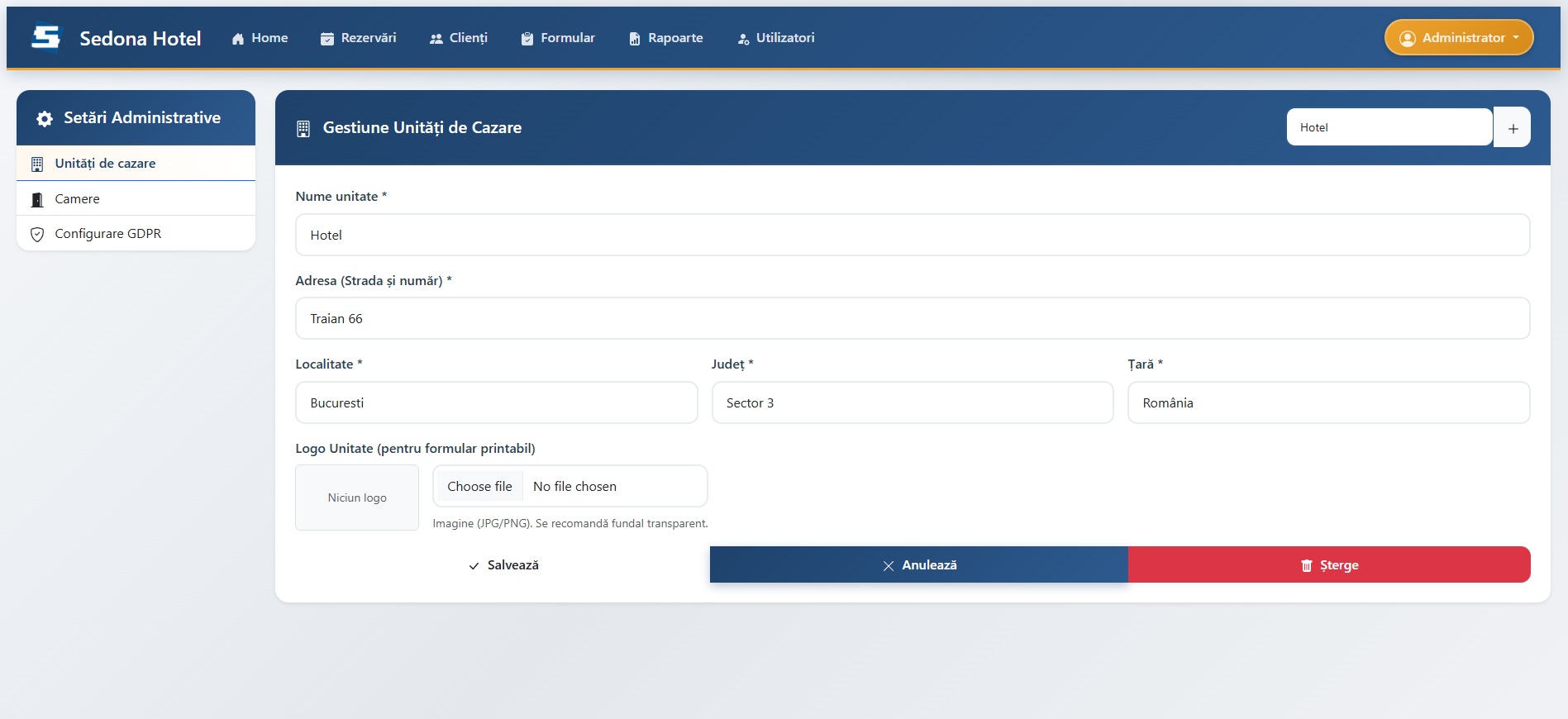Click the Administrator user avatar icon
Viewport: 1568px width, 719px height.
[x=1407, y=39]
